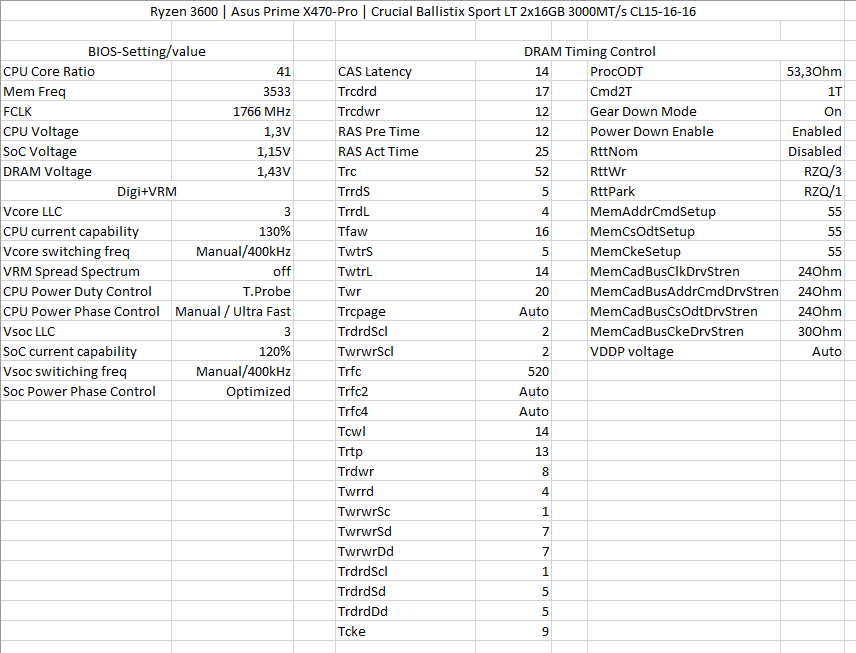Select the CPU Core Ratio value 41
Image resolution: width=856 pixels, height=653 pixels.
[233, 72]
